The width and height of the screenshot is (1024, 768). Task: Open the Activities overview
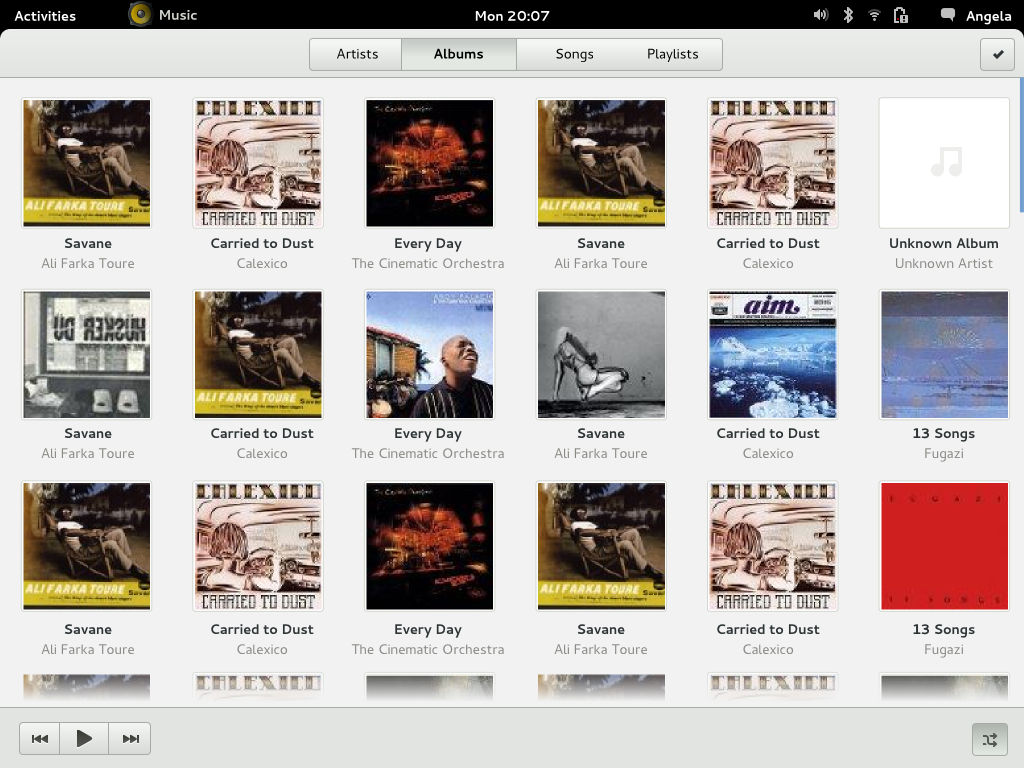point(45,16)
